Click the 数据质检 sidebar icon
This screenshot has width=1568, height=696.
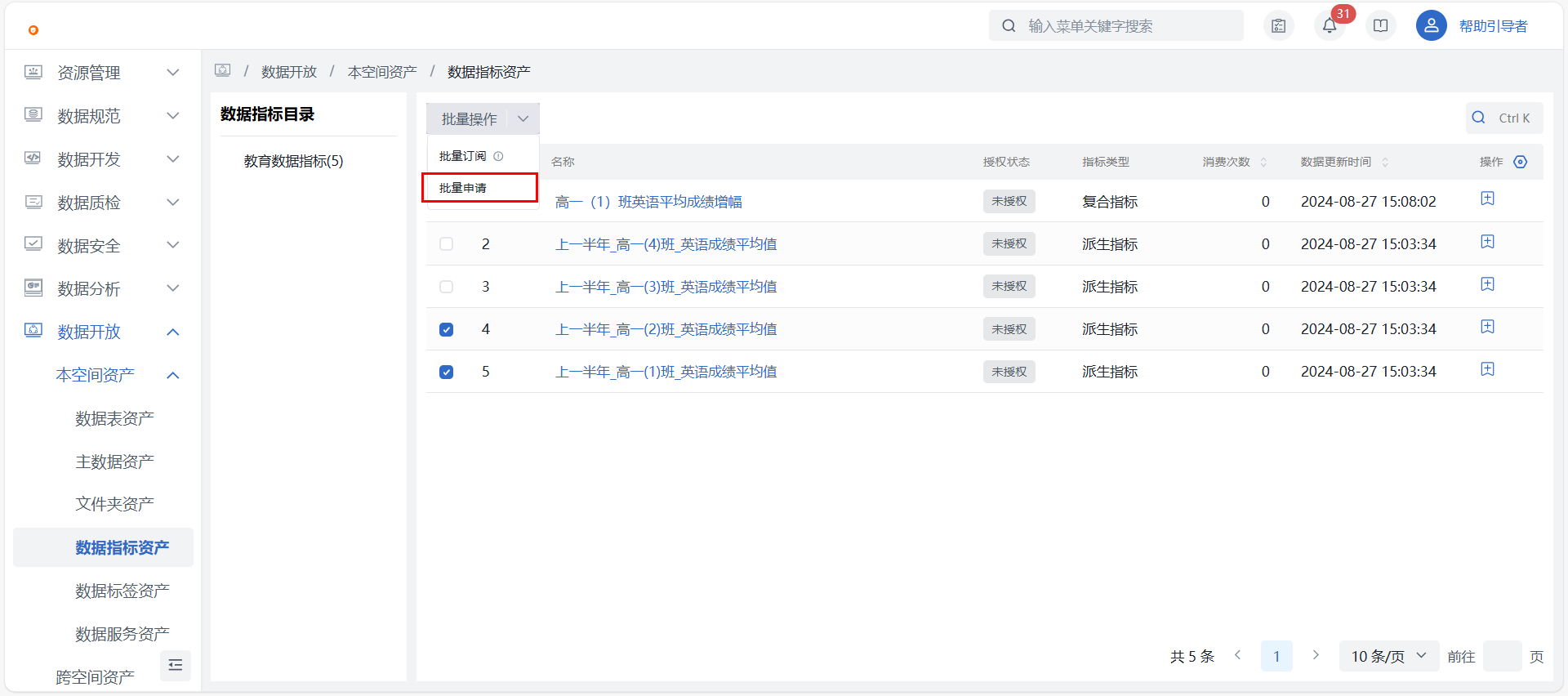[33, 202]
